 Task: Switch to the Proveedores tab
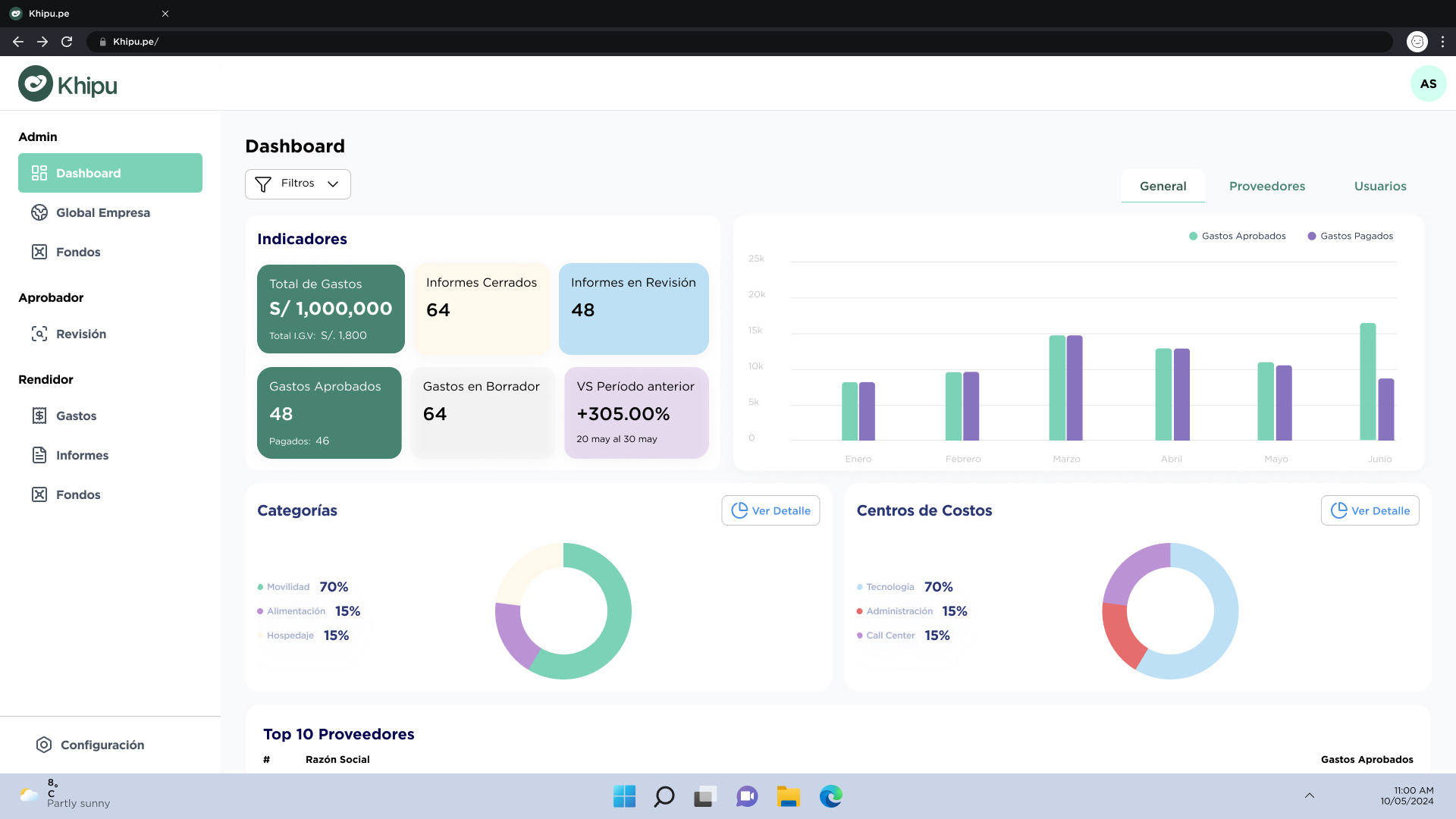(x=1267, y=186)
